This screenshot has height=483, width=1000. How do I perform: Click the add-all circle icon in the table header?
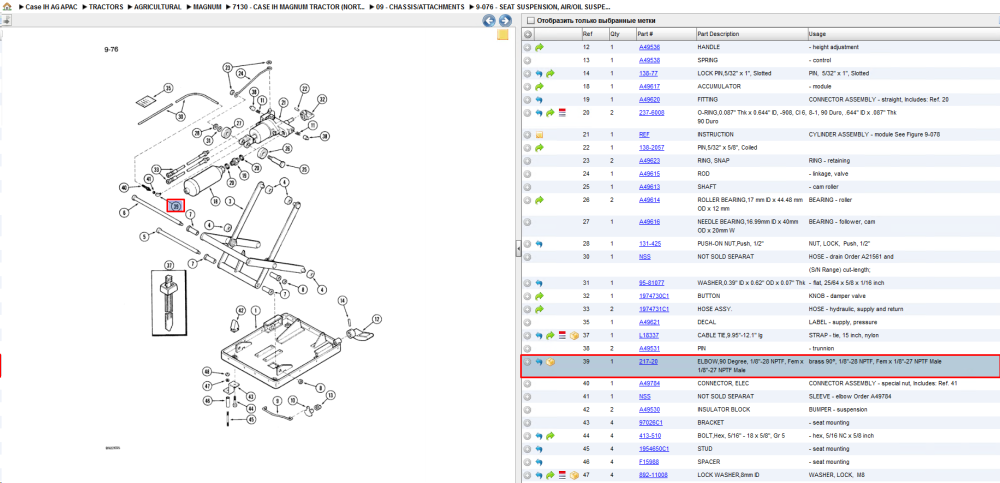point(527,34)
